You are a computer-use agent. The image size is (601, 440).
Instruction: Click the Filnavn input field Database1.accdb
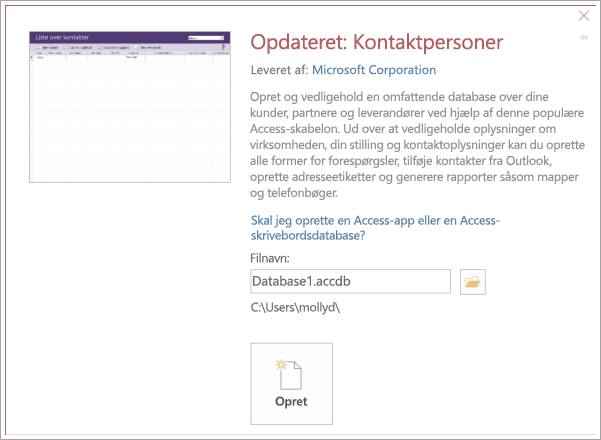tap(350, 281)
